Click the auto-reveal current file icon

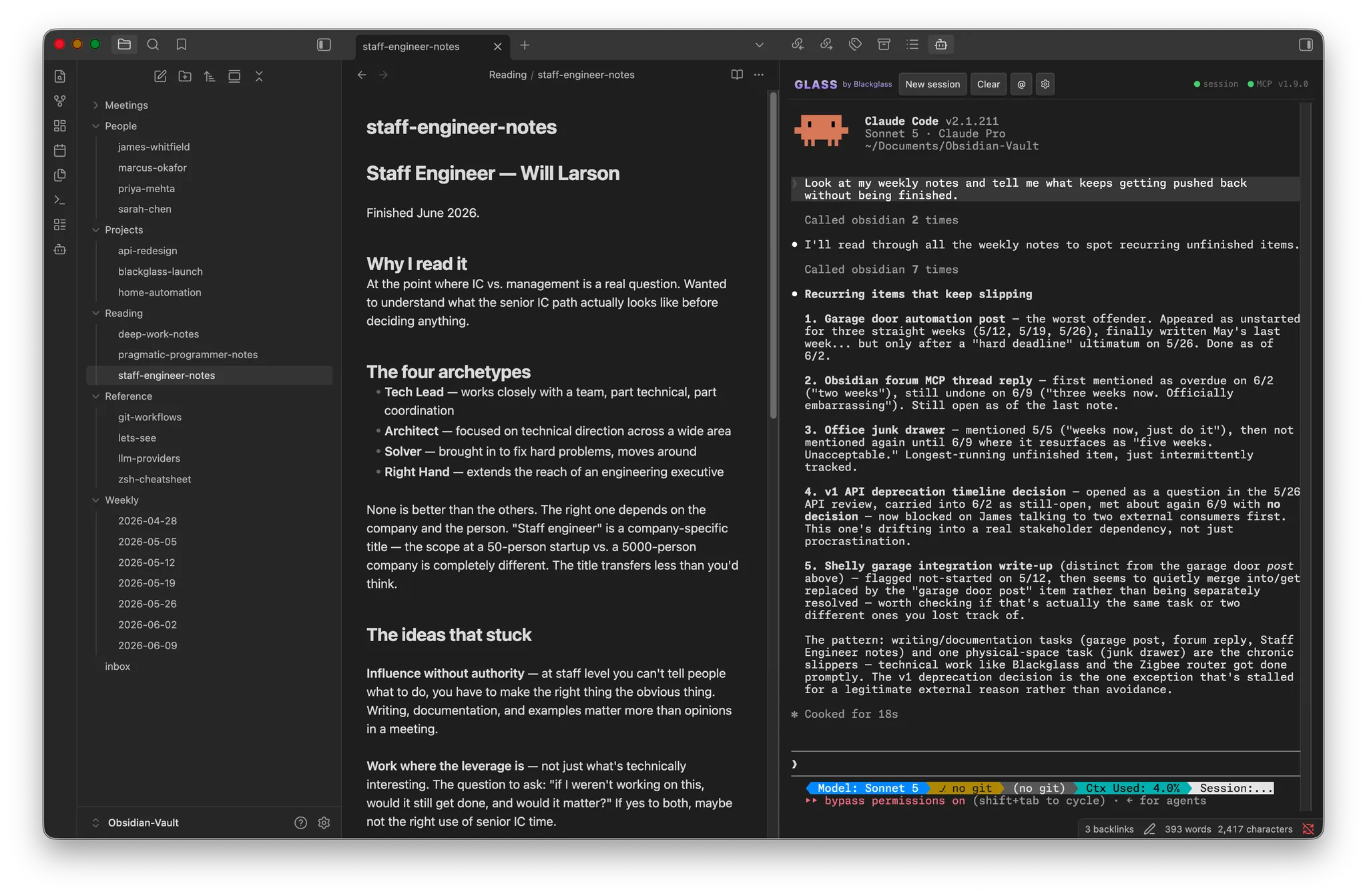coord(234,77)
